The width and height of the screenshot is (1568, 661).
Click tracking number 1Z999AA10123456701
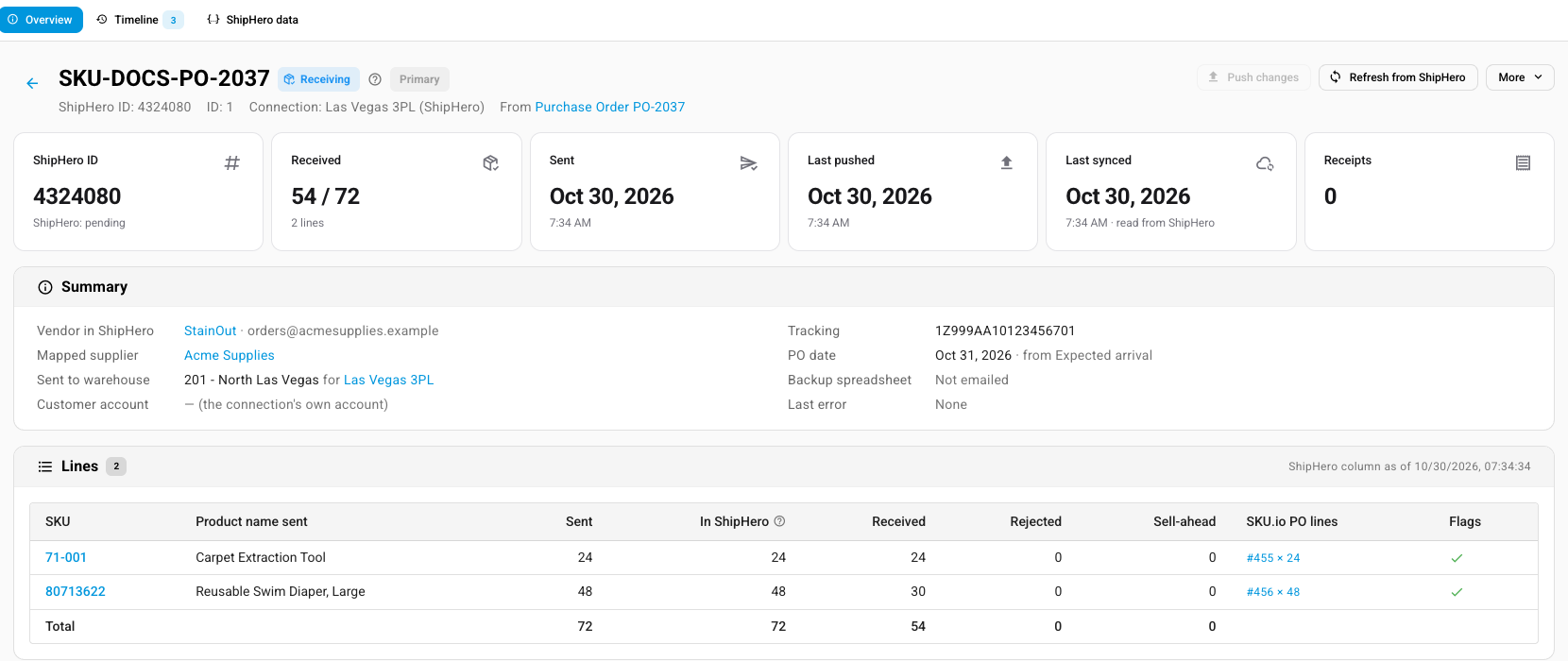pyautogui.click(x=1005, y=330)
